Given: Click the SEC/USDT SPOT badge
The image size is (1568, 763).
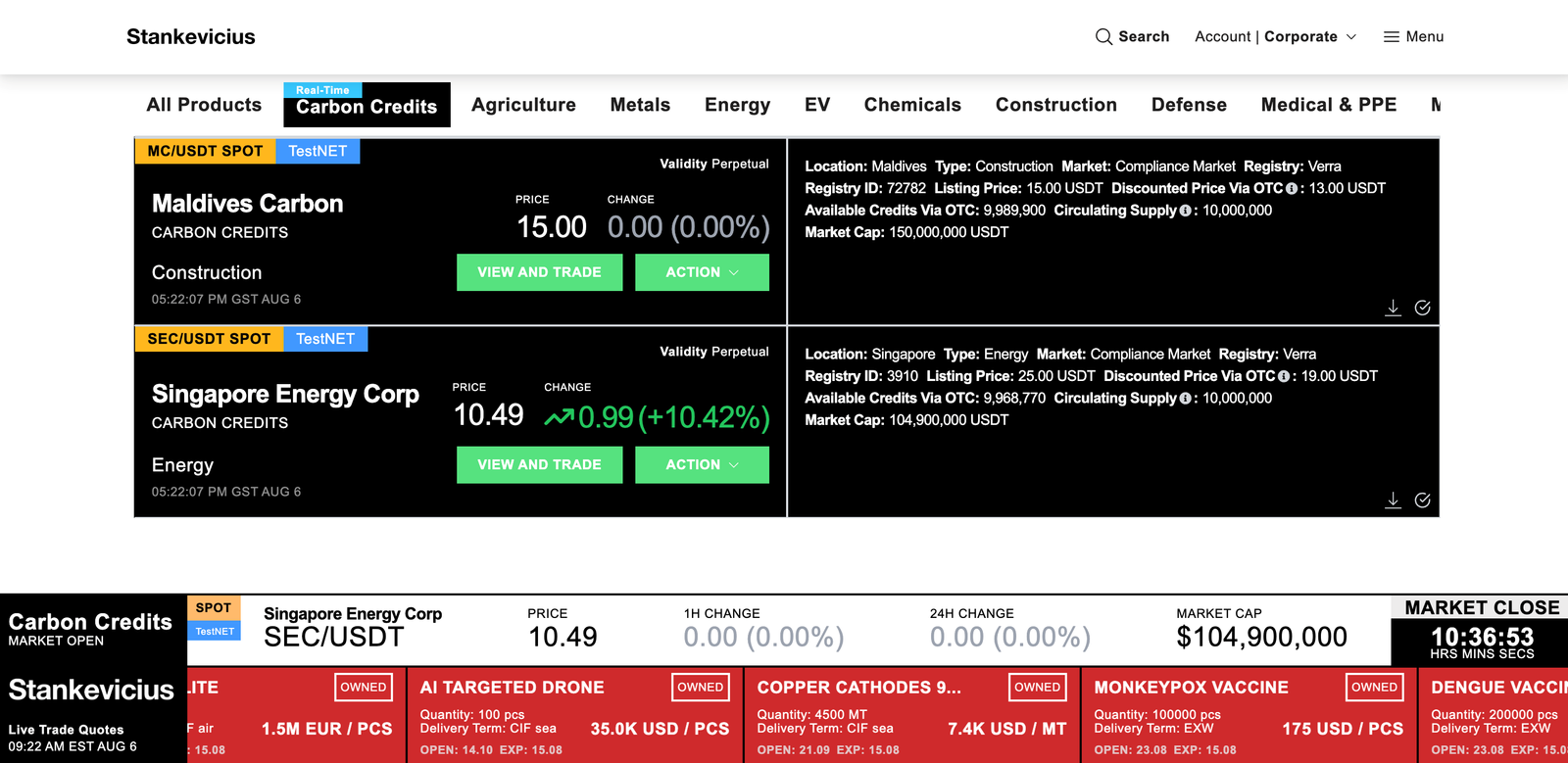Looking at the screenshot, I should (x=209, y=339).
